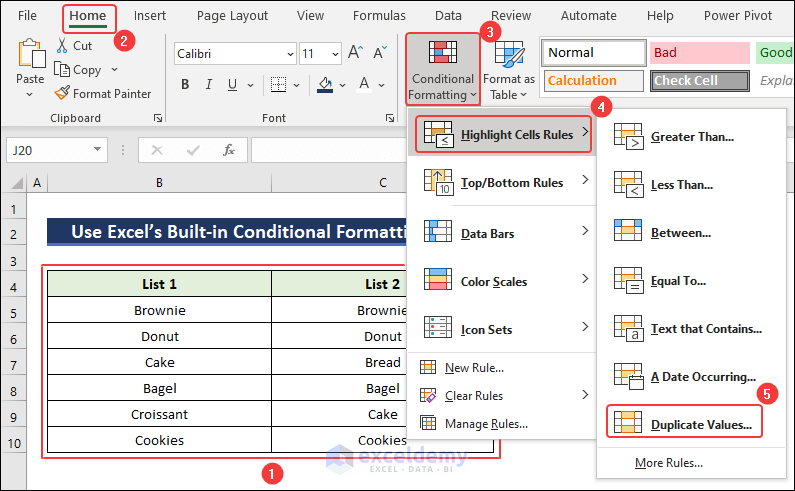Toggle Underline formatting
Screen dimensions: 795x491
pos(232,84)
